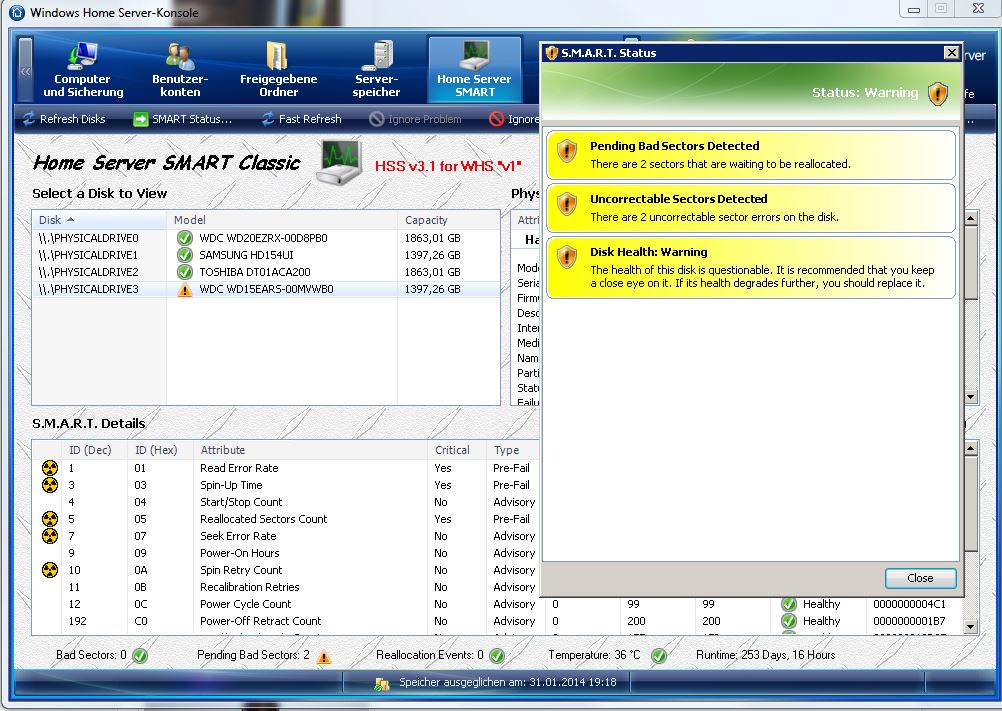Screen dimensions: 1002x711
Task: Select the Pending Bad Sectors Detected message
Action: click(751, 155)
